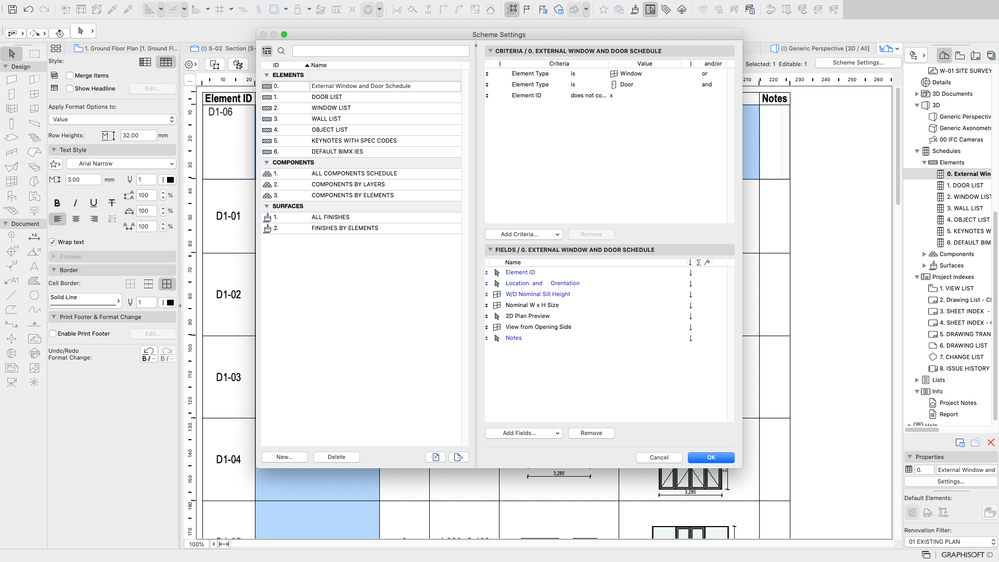
Task: Select WALL LIST in the scheme list
Action: (326, 119)
